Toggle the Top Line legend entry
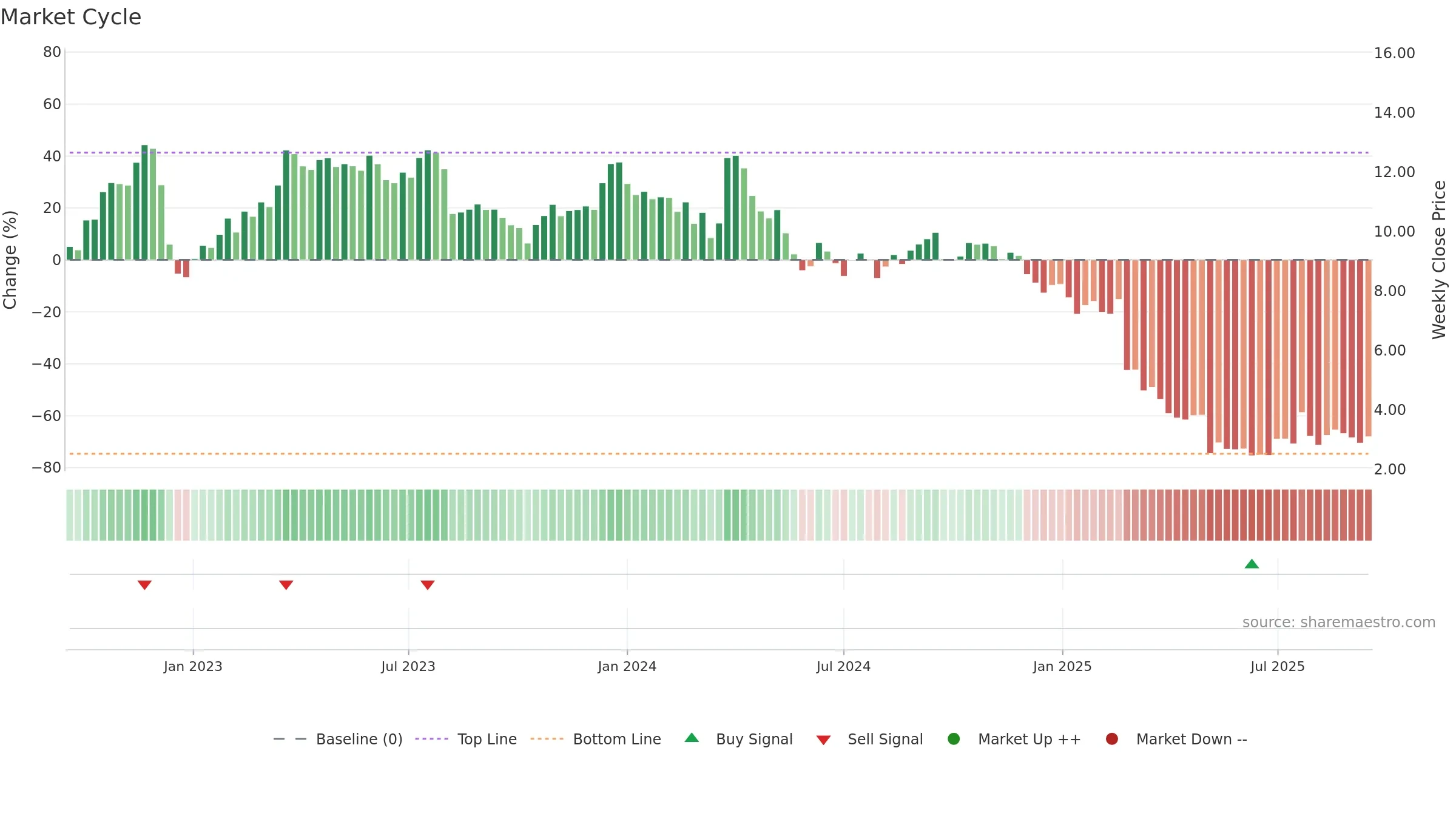Viewport: 1456px width, 819px height. pos(466,739)
